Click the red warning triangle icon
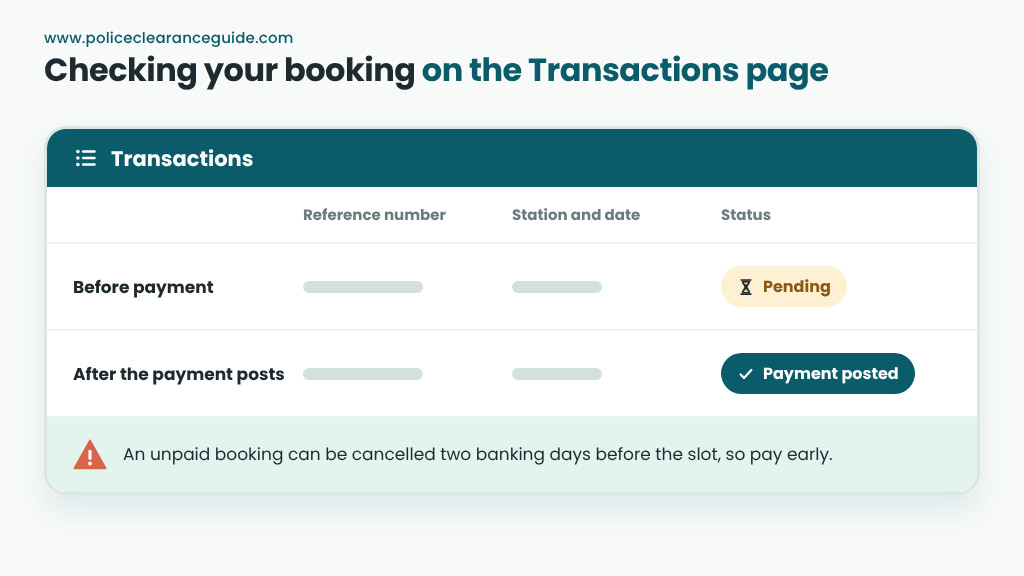This screenshot has width=1024, height=576. tap(90, 455)
